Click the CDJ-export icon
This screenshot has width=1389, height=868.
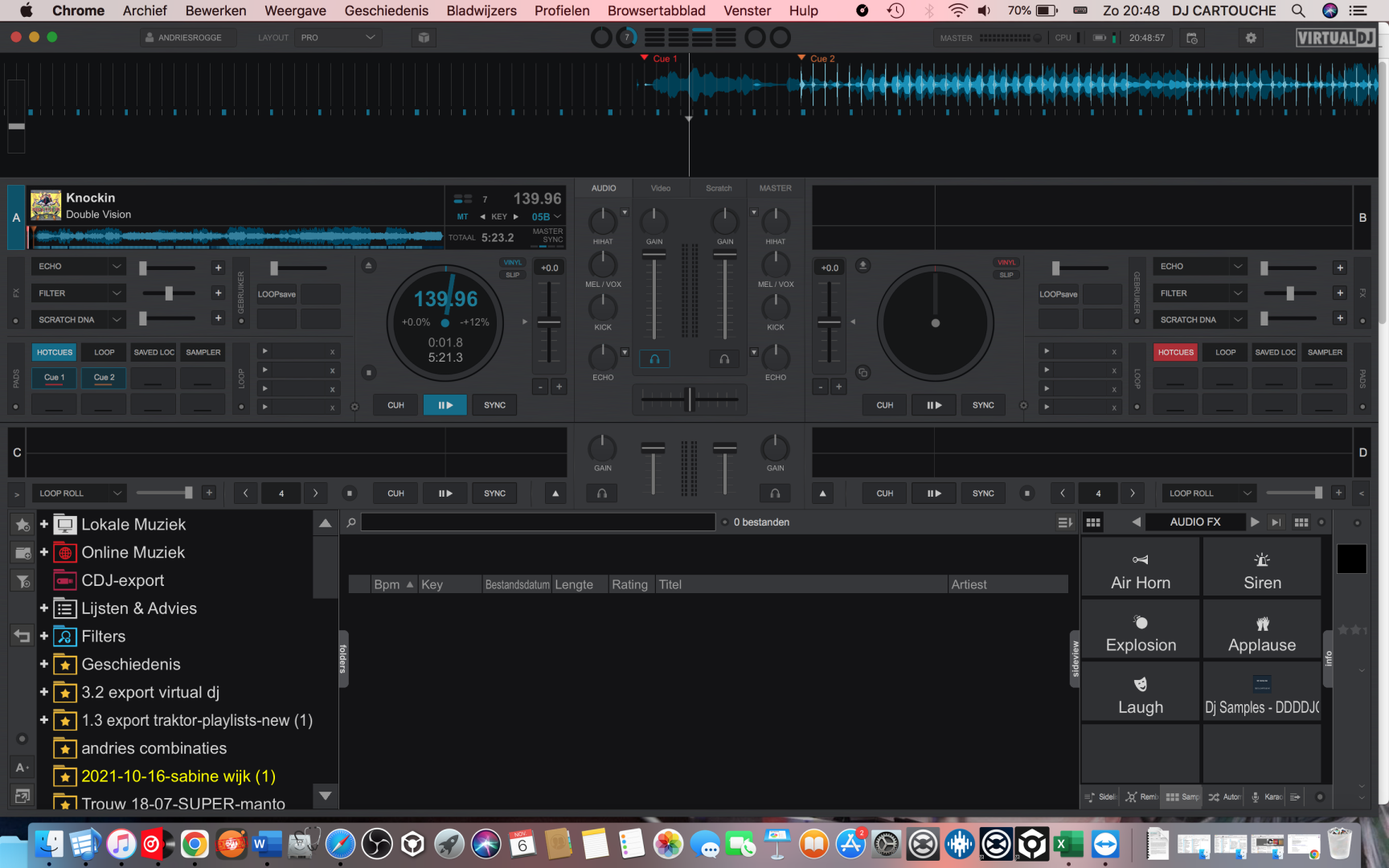65,580
